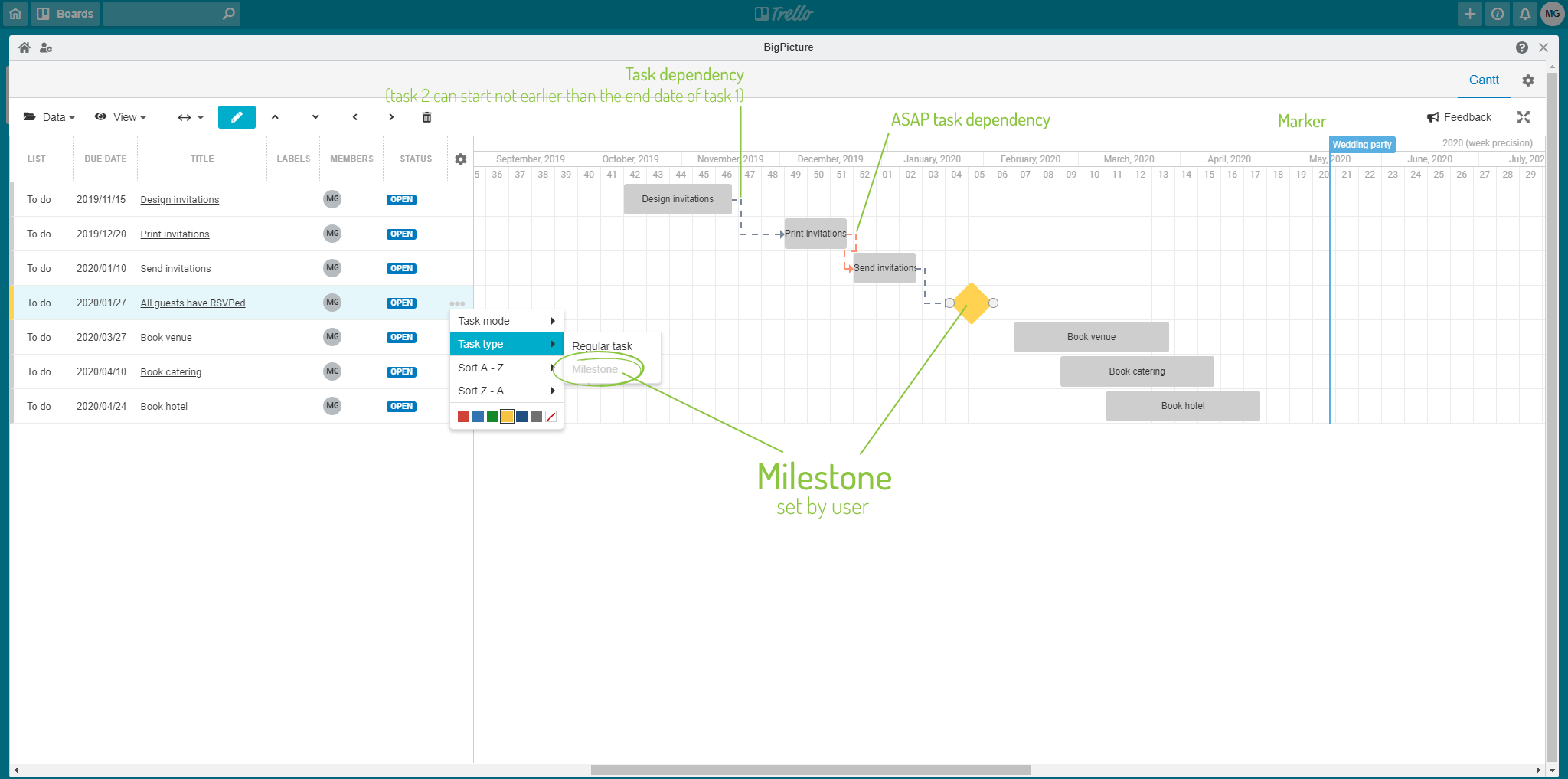Click the TITLE column header

(202, 159)
